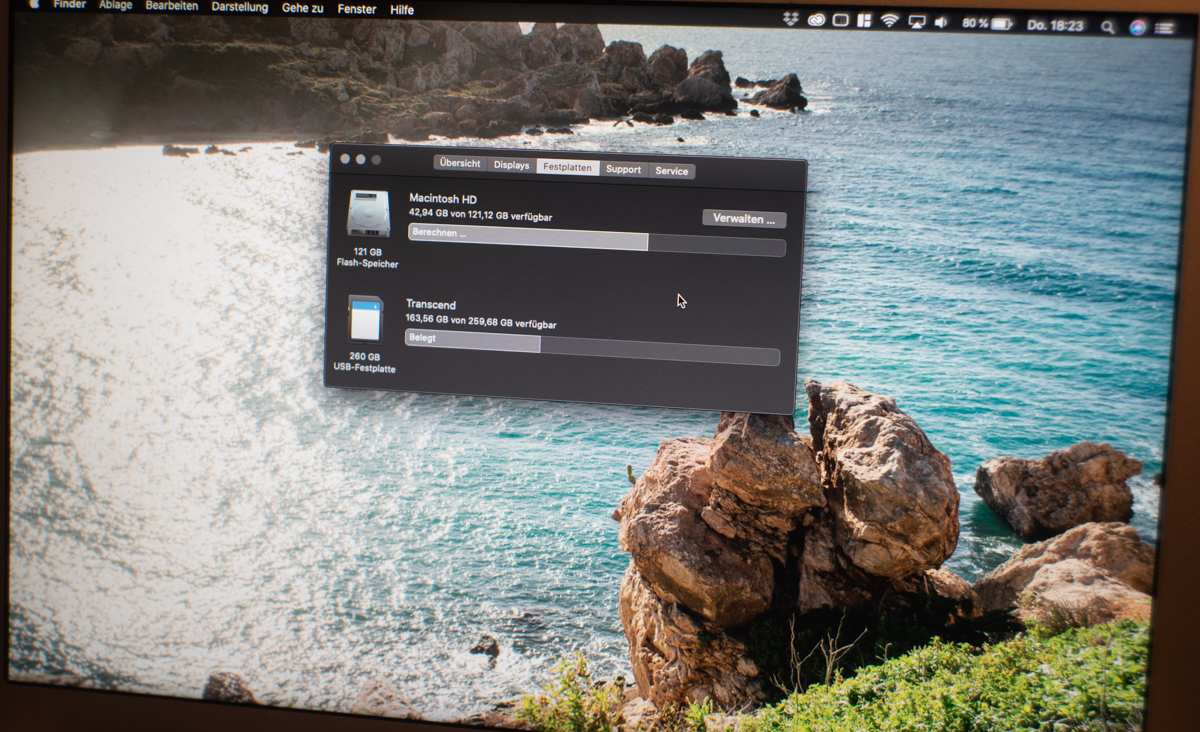Click the Macintosh HD drive icon

click(x=368, y=213)
